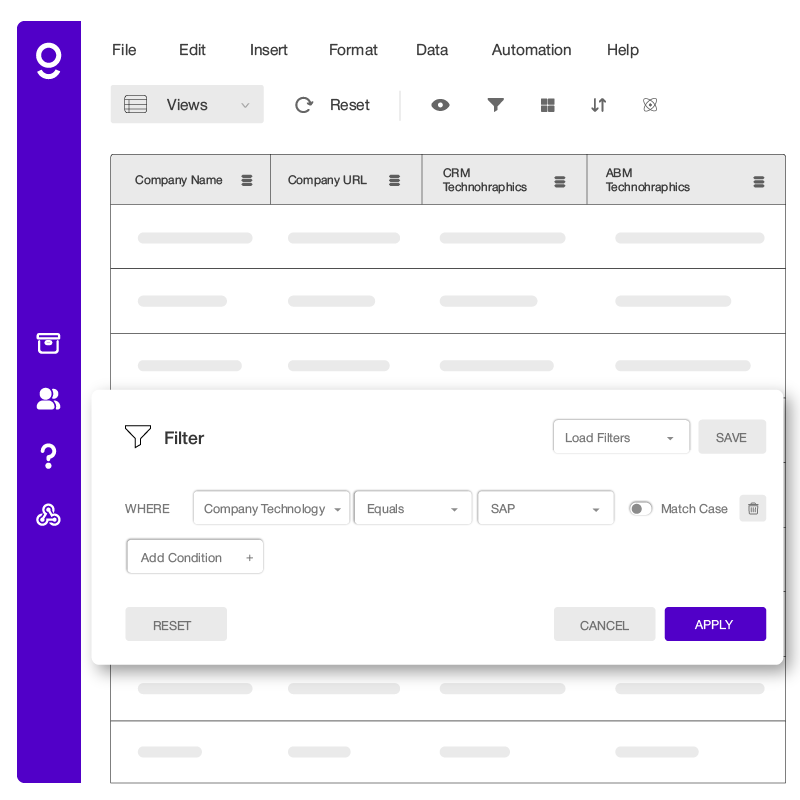Click the atom-shaped icon in toolbar

[x=650, y=105]
